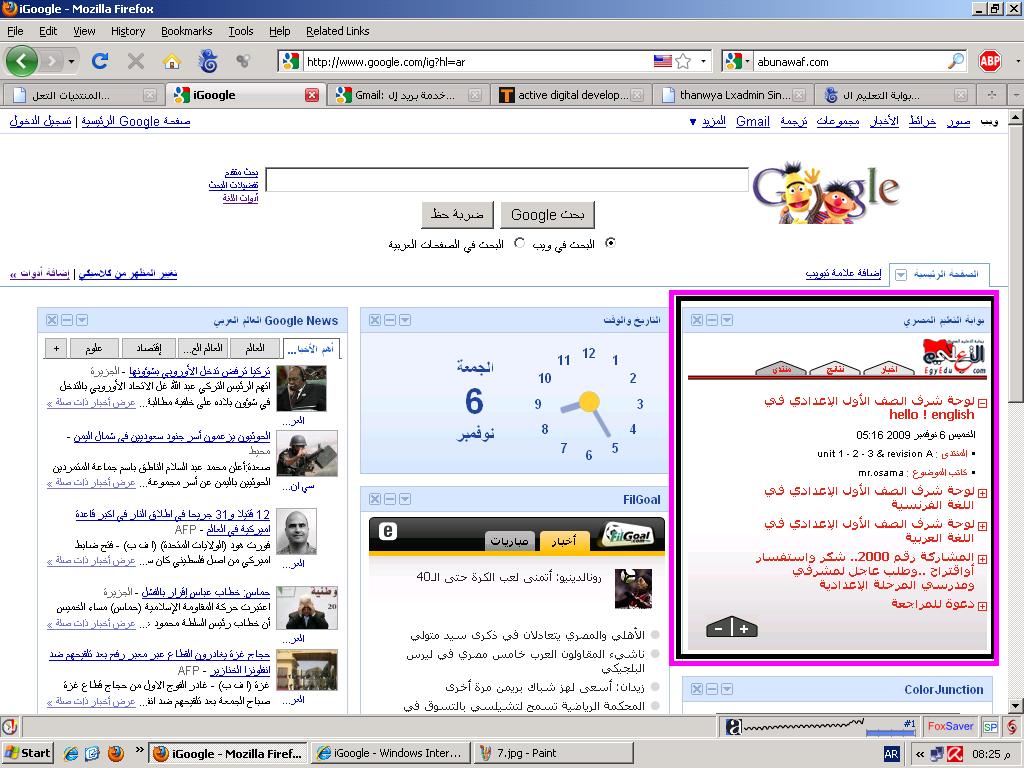Viewport: 1024px width, 768px height.
Task: Remove the Google News gadget with its X icon
Action: coord(52,320)
